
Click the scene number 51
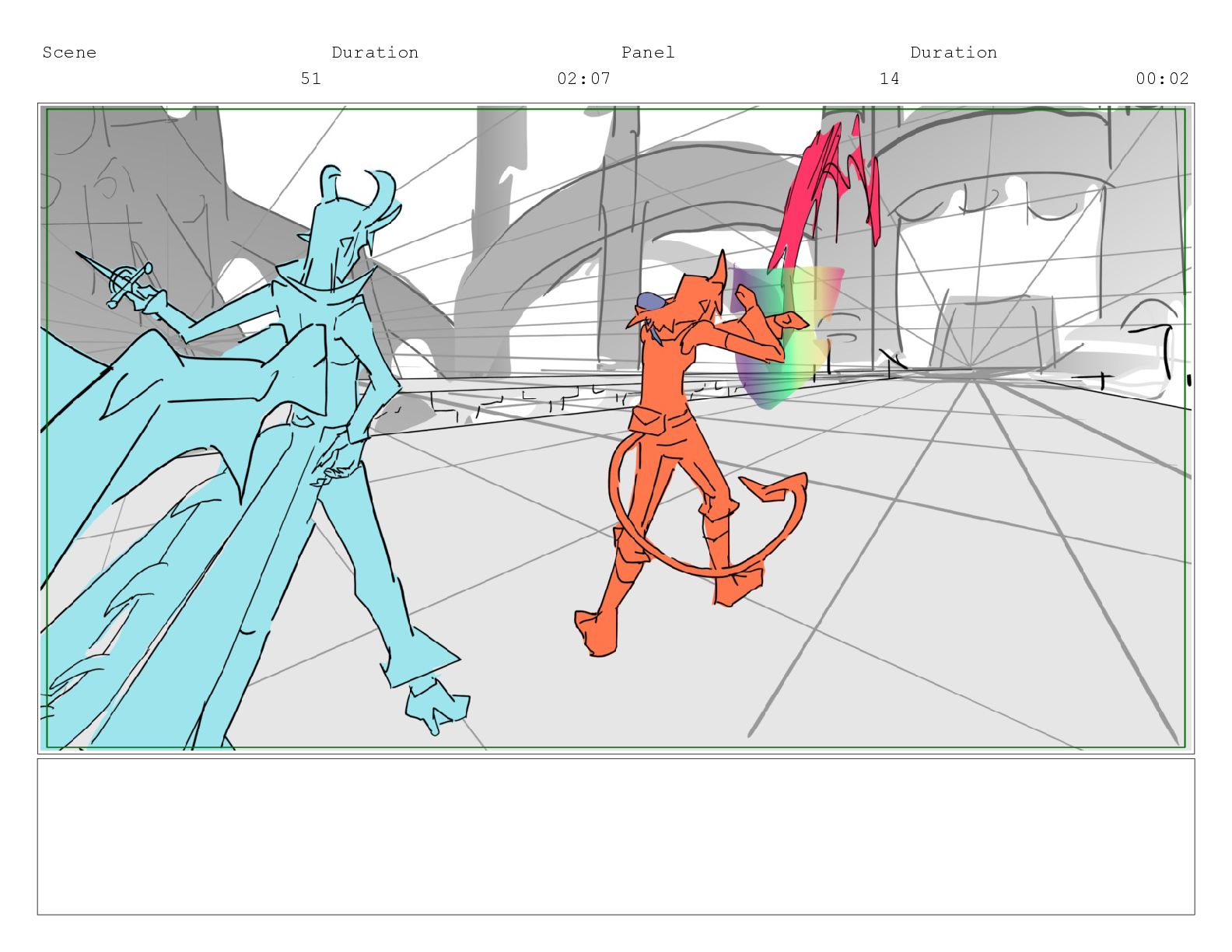tap(311, 78)
